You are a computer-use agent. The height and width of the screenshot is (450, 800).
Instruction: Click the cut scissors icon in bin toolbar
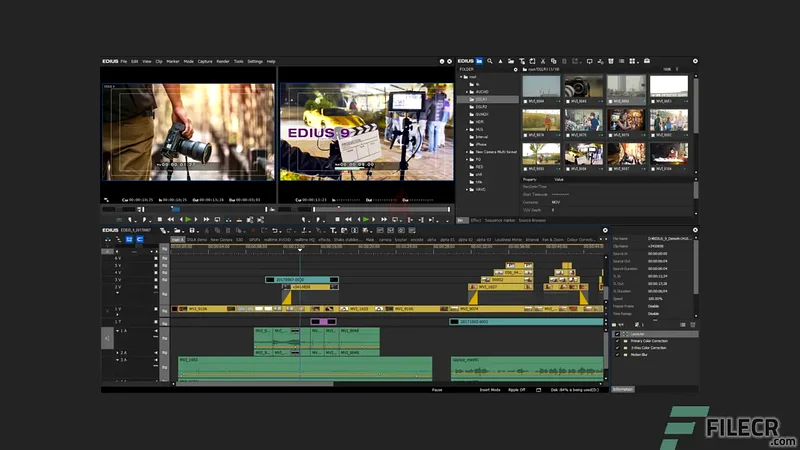(x=543, y=61)
